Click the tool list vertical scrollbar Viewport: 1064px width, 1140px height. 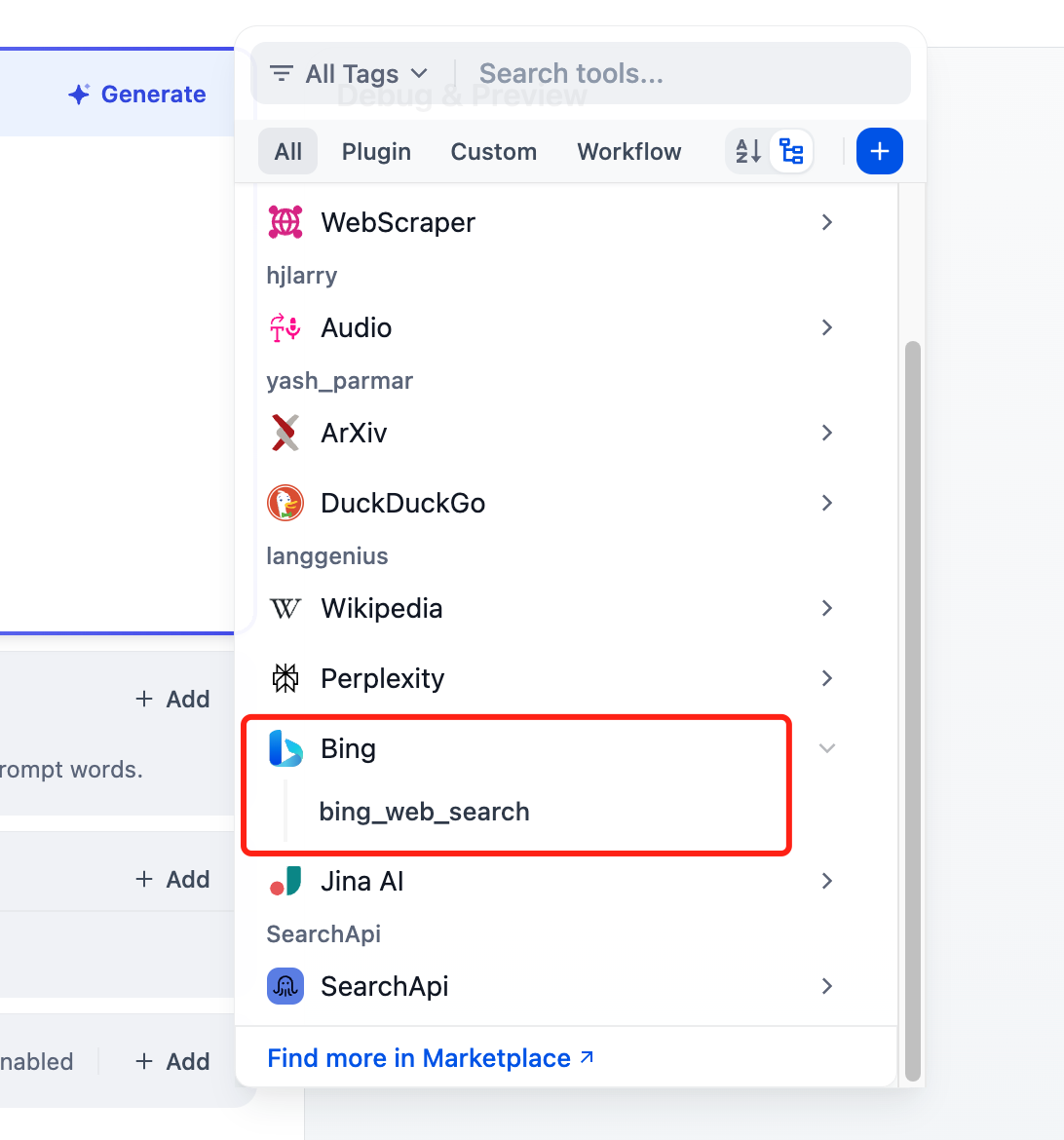pyautogui.click(x=913, y=709)
